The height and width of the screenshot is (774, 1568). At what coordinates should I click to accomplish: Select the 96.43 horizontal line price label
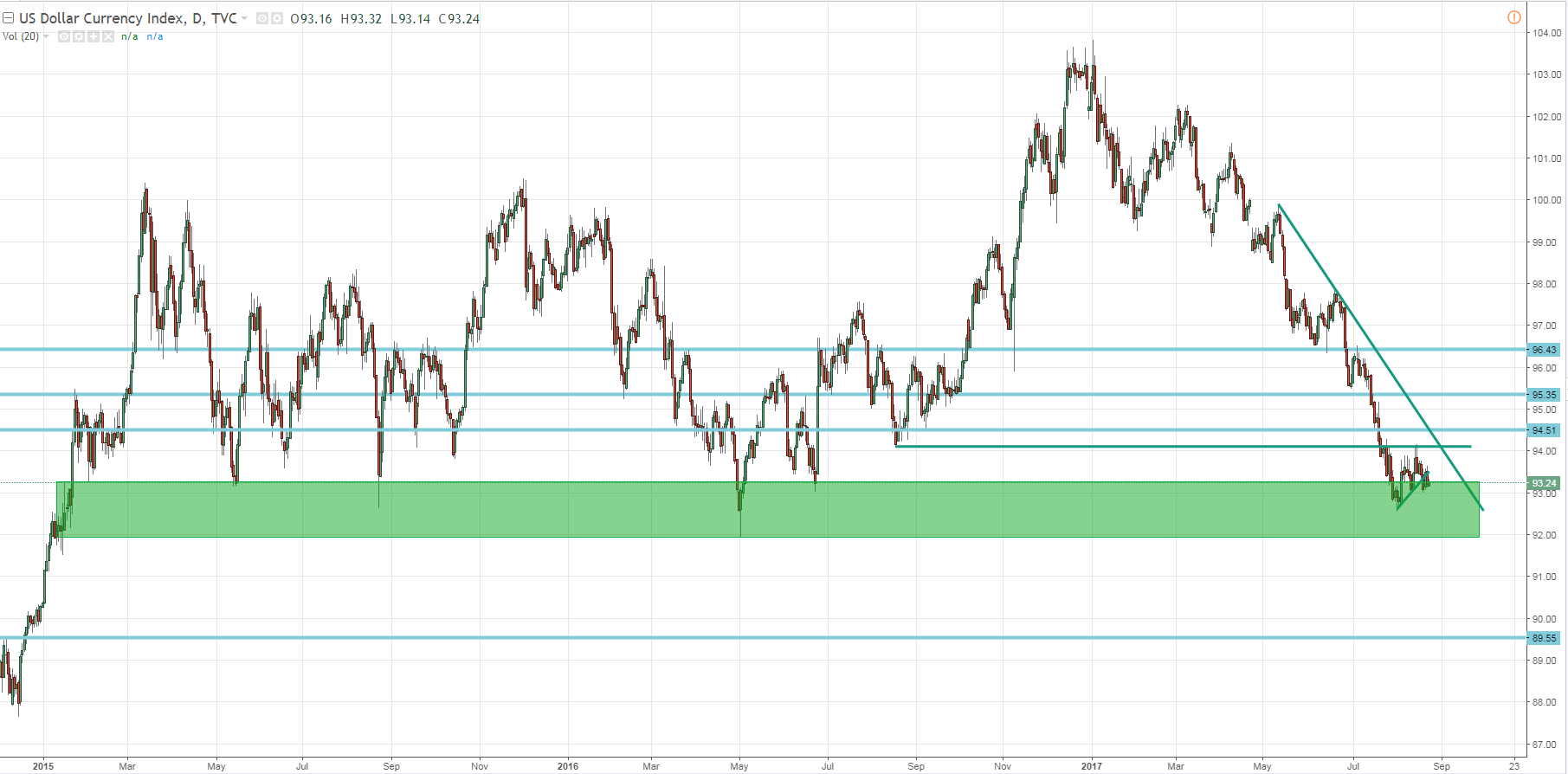point(1544,350)
